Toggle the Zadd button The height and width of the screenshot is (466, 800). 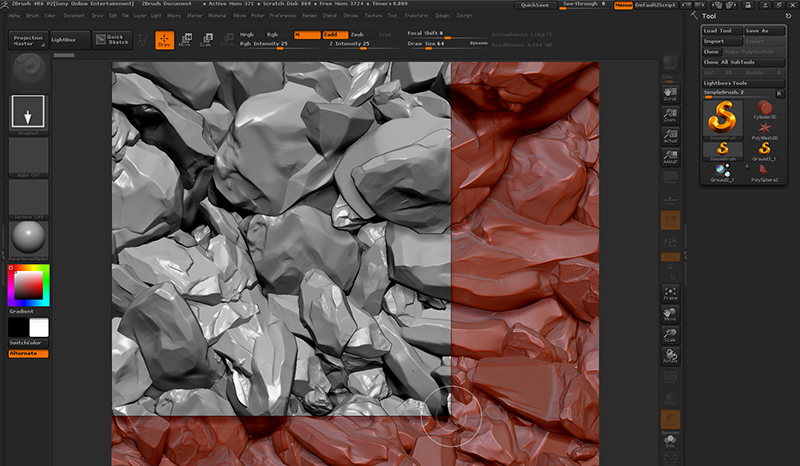tap(335, 35)
